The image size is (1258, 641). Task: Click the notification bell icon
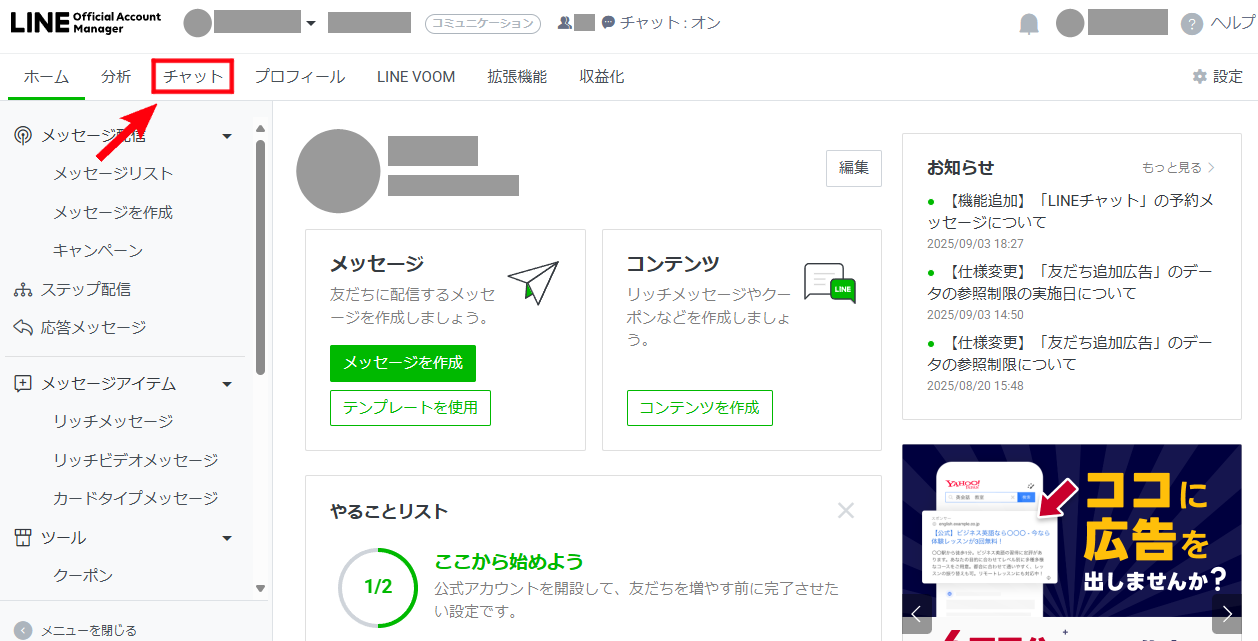pyautogui.click(x=1029, y=25)
